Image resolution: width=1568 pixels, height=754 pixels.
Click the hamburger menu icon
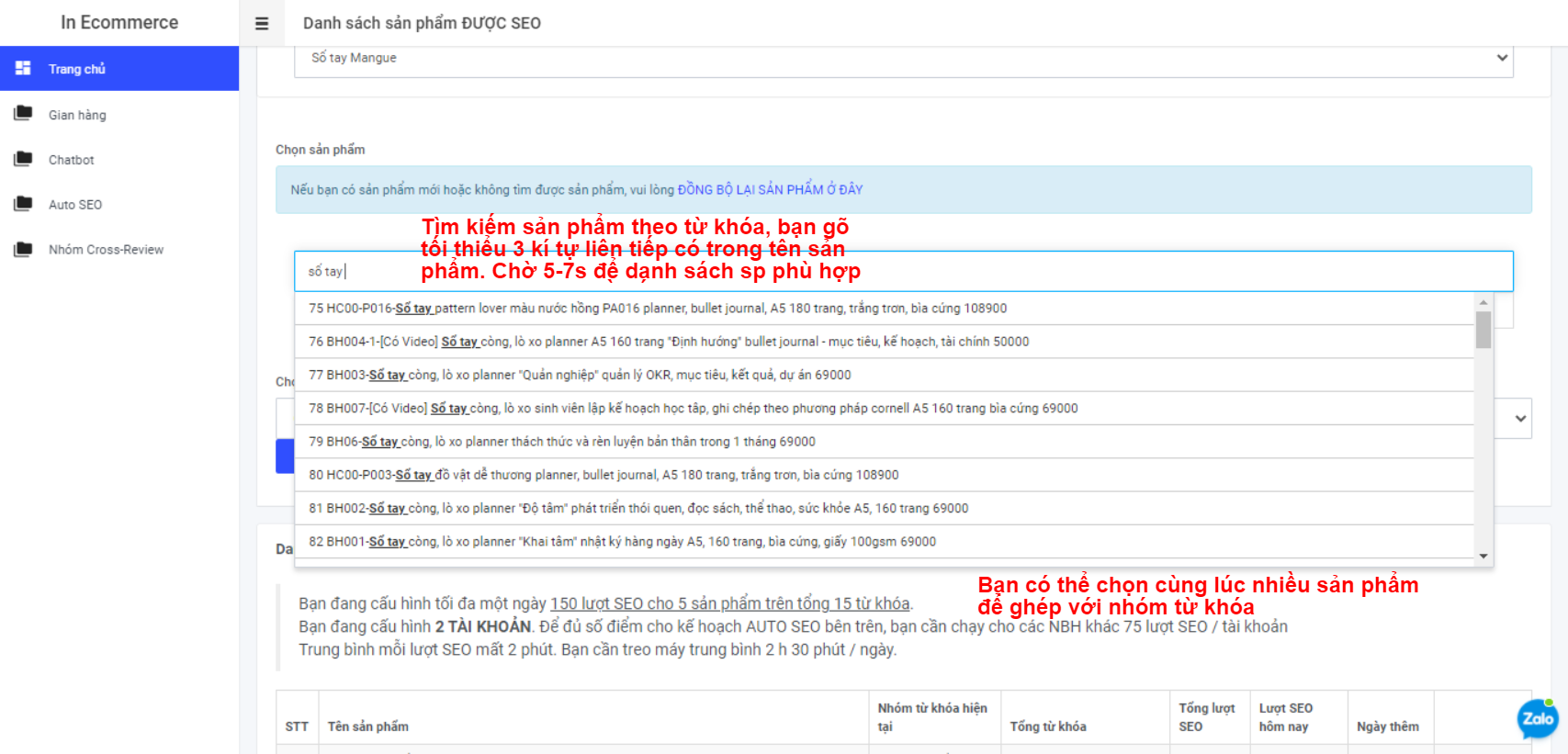(x=262, y=24)
